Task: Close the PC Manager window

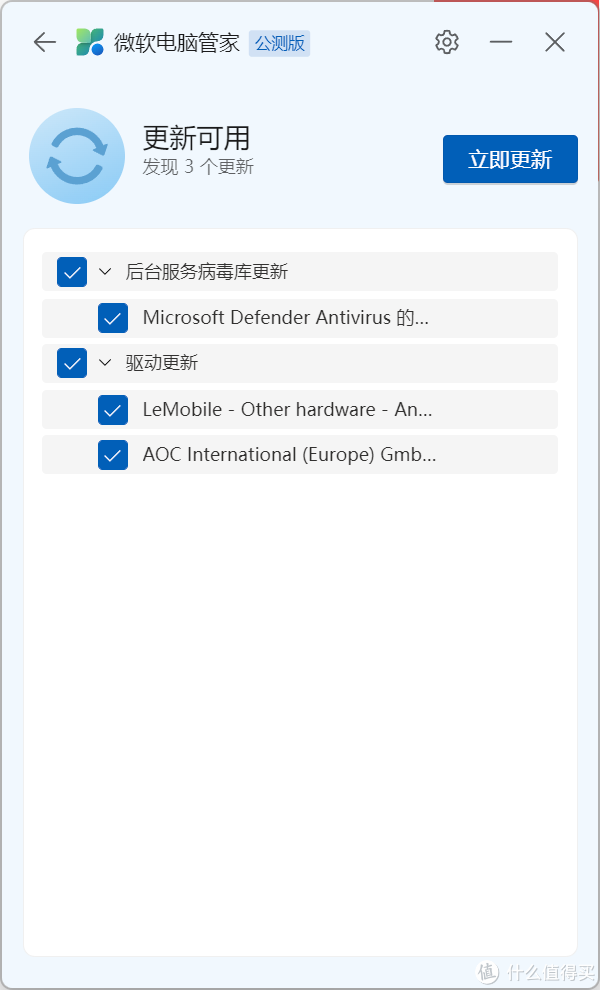Action: coord(555,42)
